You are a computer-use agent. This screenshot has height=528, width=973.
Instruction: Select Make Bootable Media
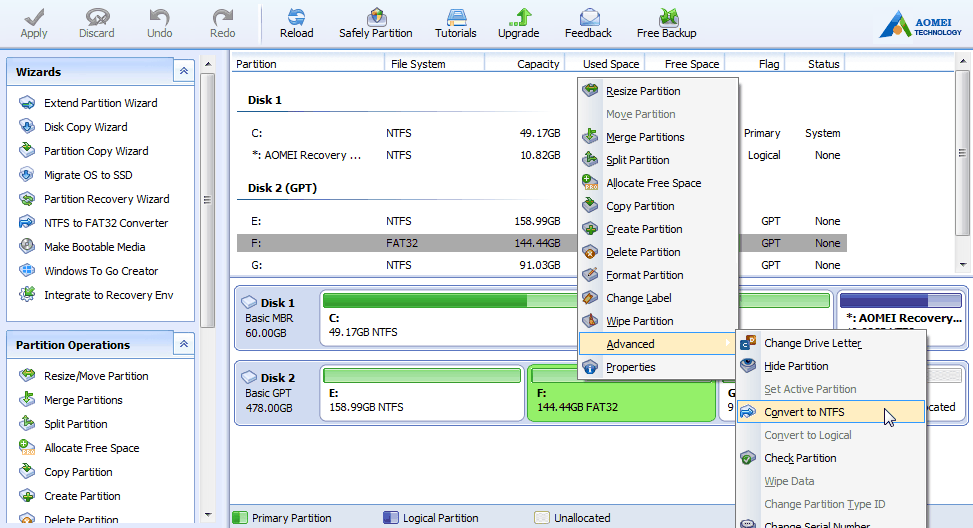pyautogui.click(x=94, y=247)
